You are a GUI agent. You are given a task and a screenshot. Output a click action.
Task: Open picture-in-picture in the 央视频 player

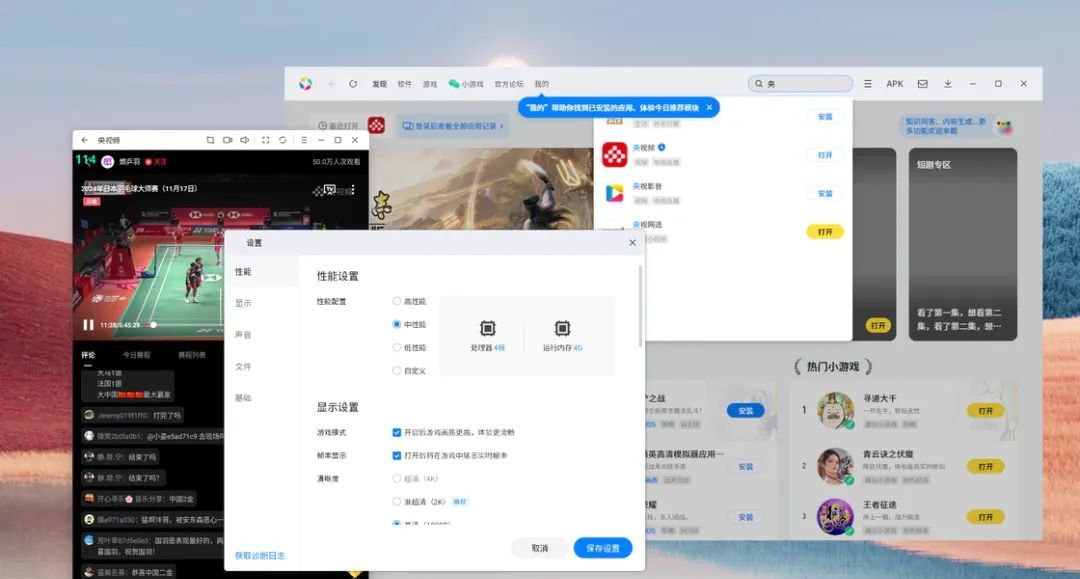[x=228, y=138]
